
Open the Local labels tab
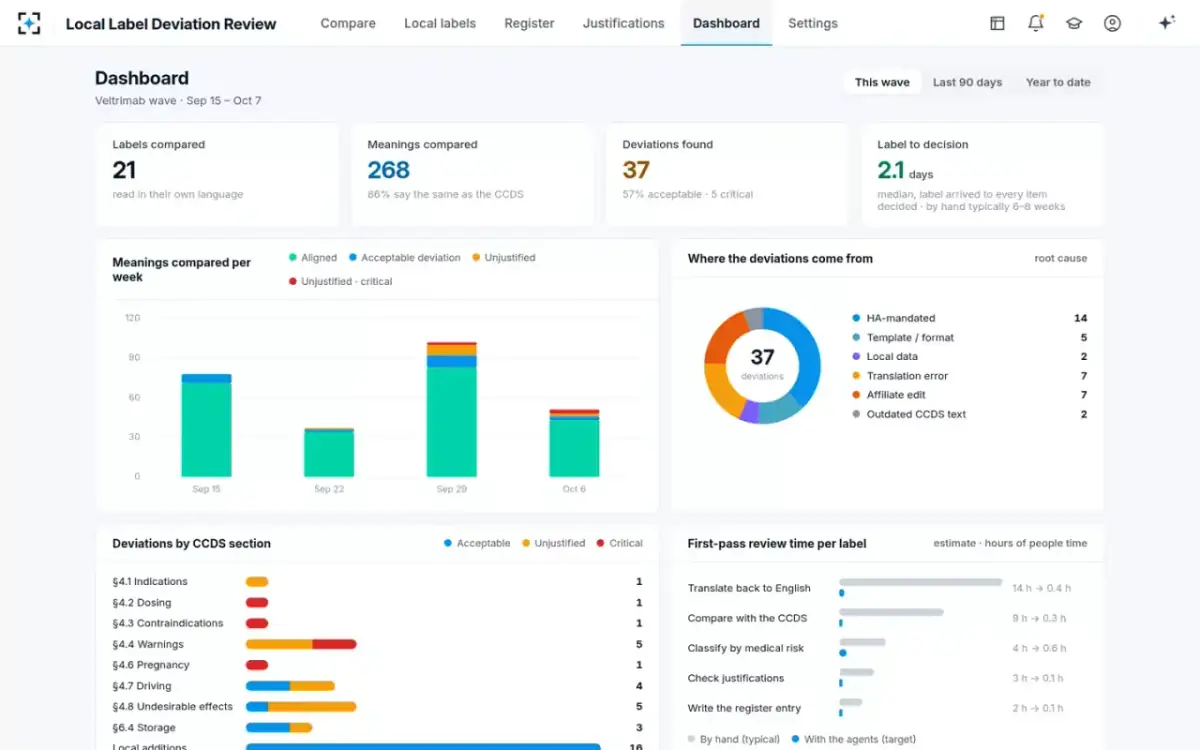tap(440, 23)
